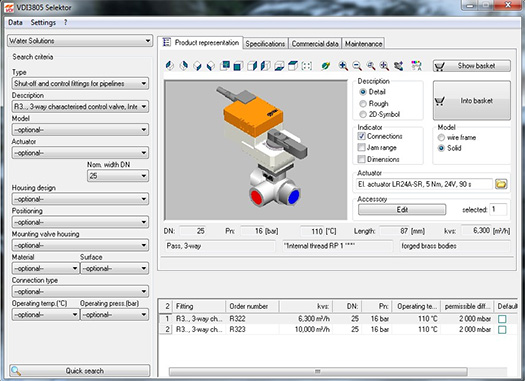The width and height of the screenshot is (525, 381).
Task: Zoom in with the plus magnifier icon
Action: pyautogui.click(x=343, y=66)
